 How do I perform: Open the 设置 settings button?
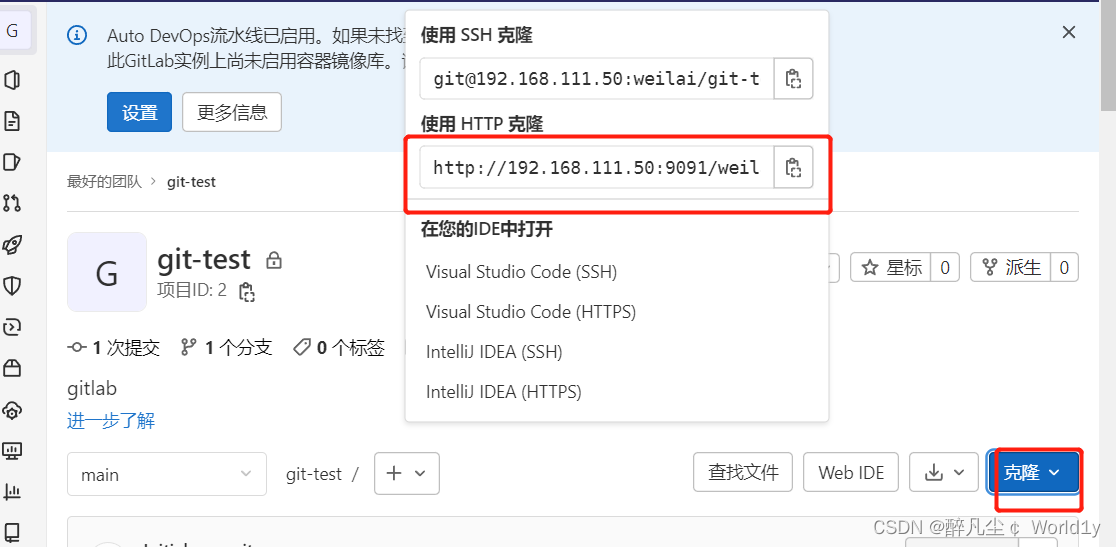[140, 112]
